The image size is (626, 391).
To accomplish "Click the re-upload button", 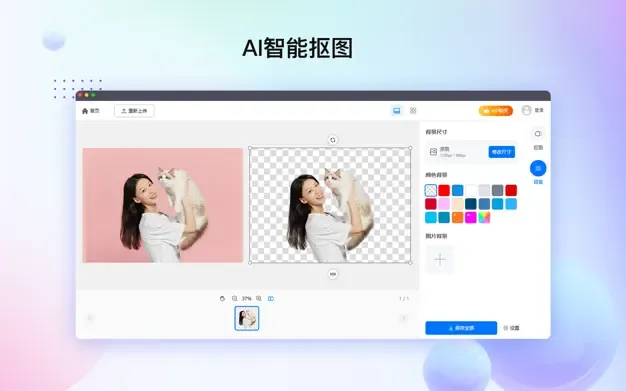I will 134,111.
